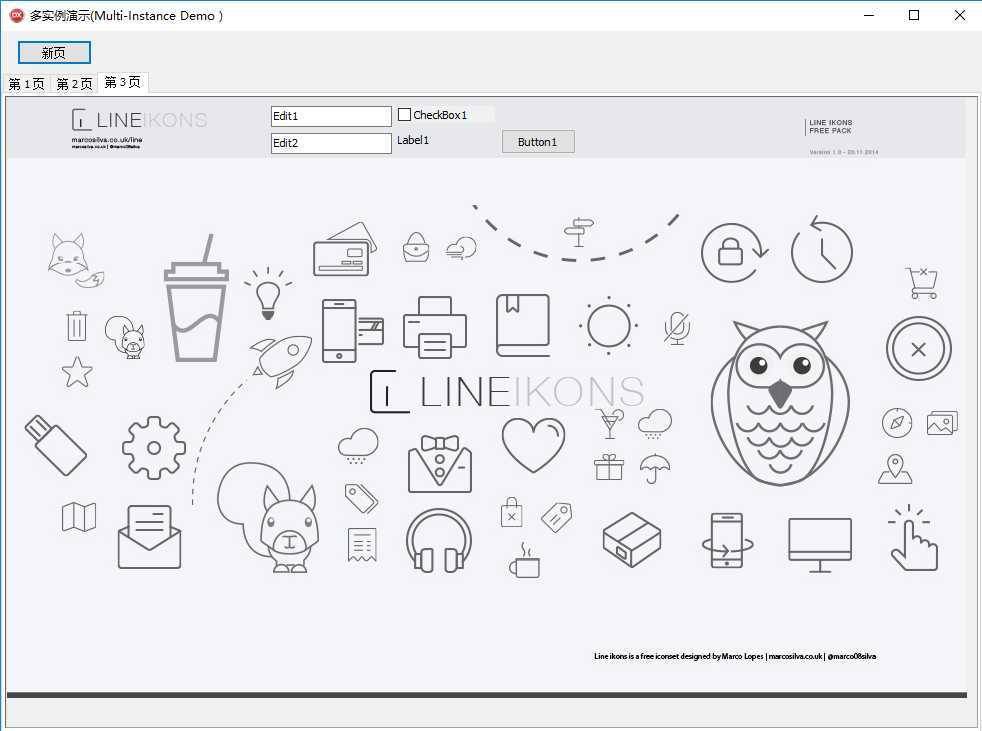
Task: Focus the Edit1 text field
Action: (x=331, y=116)
